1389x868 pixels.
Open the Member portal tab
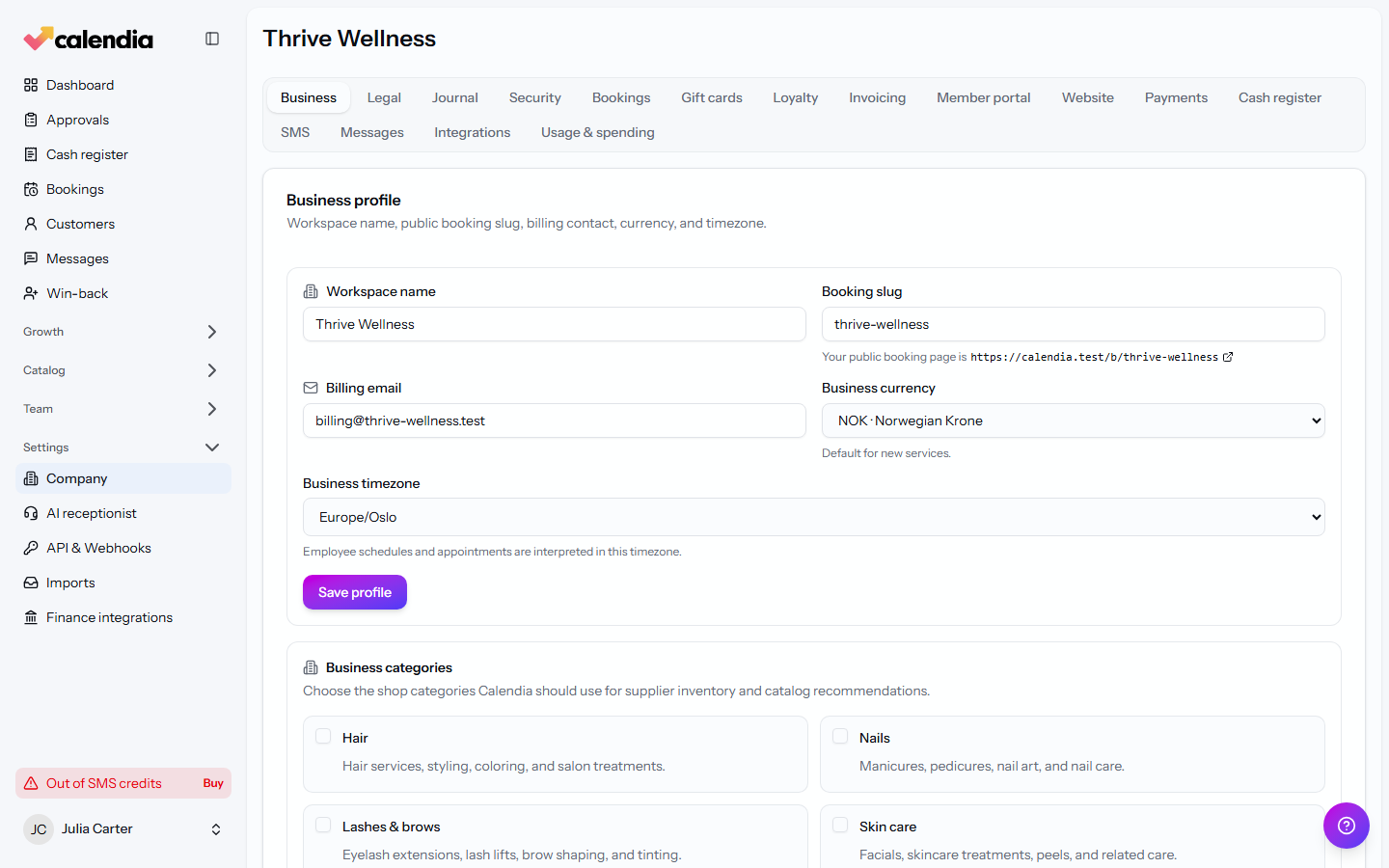click(984, 97)
